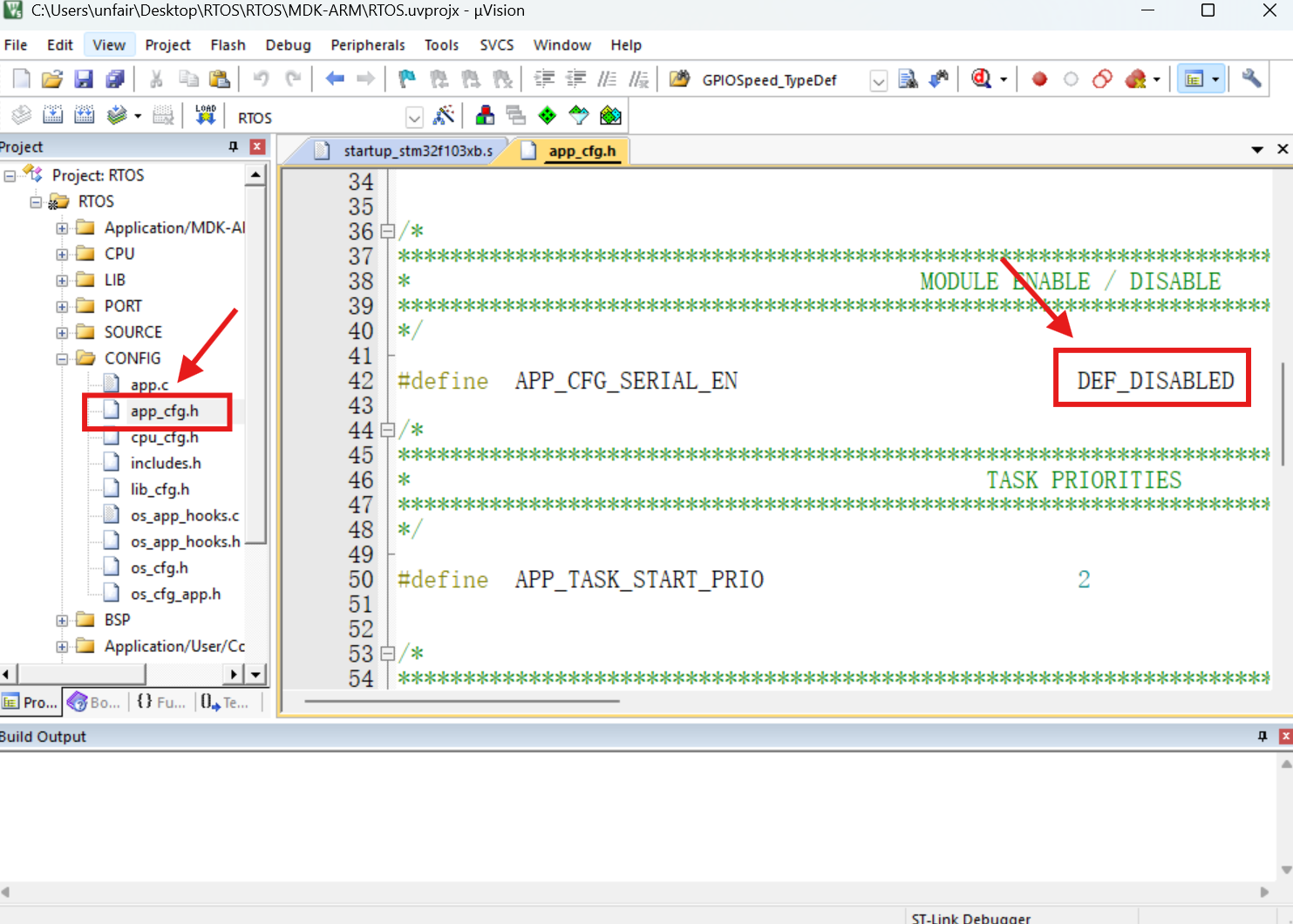
Task: Kill all breakpoints using the red x icon
Action: [x=1135, y=79]
